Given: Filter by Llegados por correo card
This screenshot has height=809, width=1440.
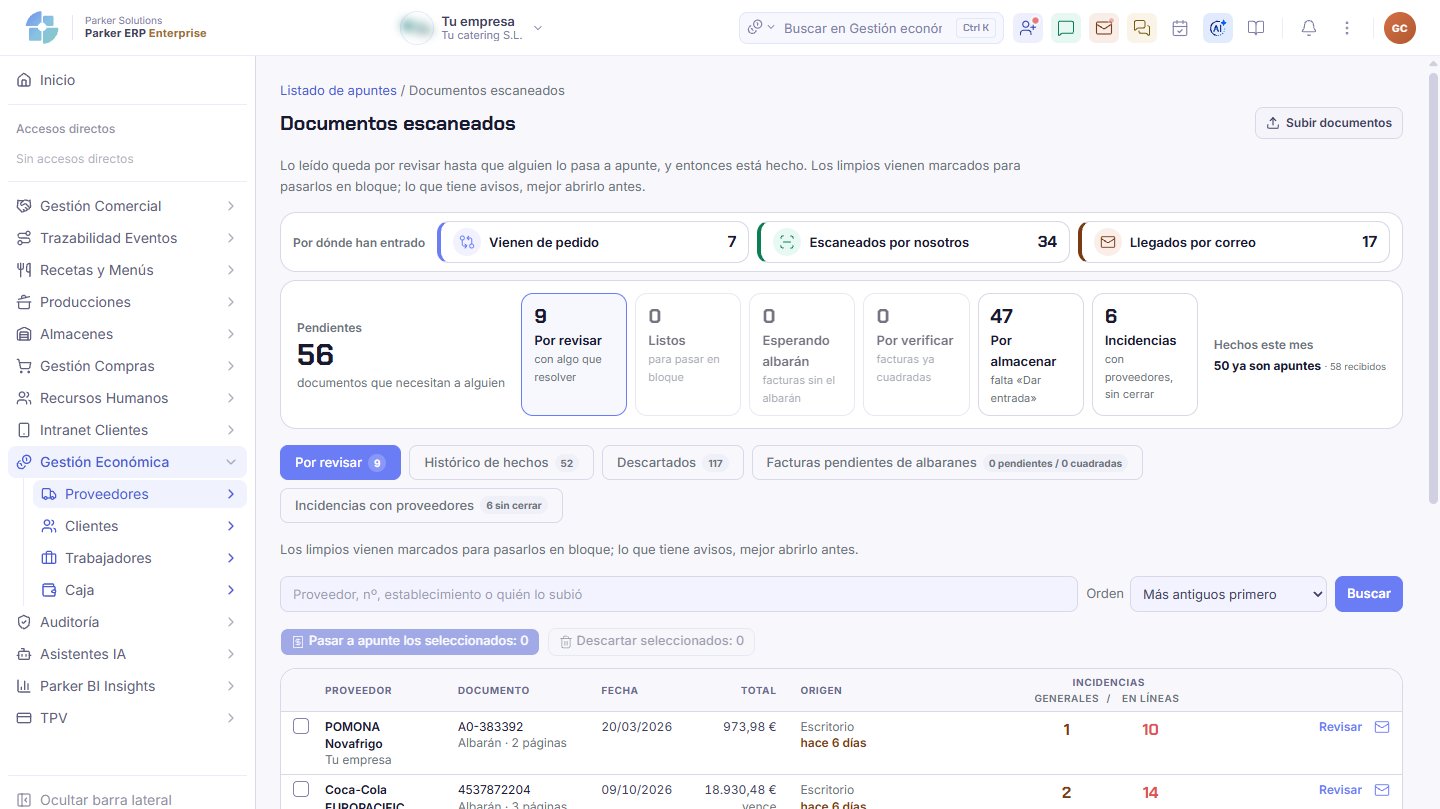Looking at the screenshot, I should (x=1234, y=242).
